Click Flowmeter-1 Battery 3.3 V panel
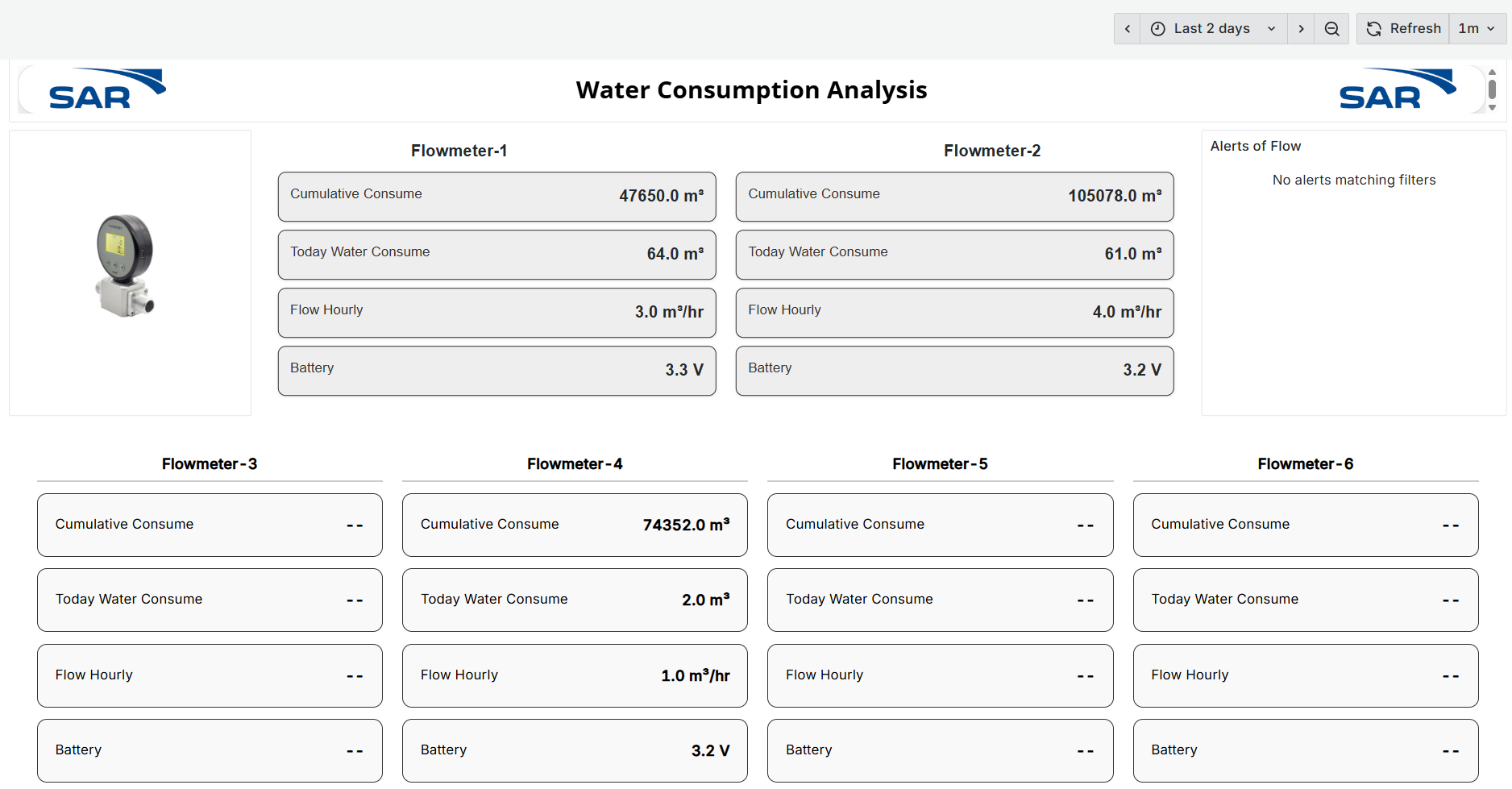This screenshot has height=789, width=1512. (496, 370)
